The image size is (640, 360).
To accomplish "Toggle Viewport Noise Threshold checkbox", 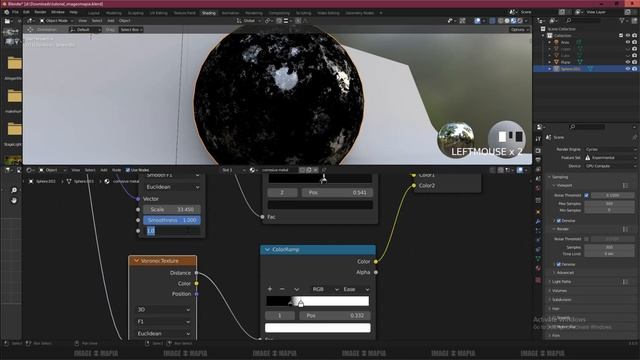I will tap(587, 196).
